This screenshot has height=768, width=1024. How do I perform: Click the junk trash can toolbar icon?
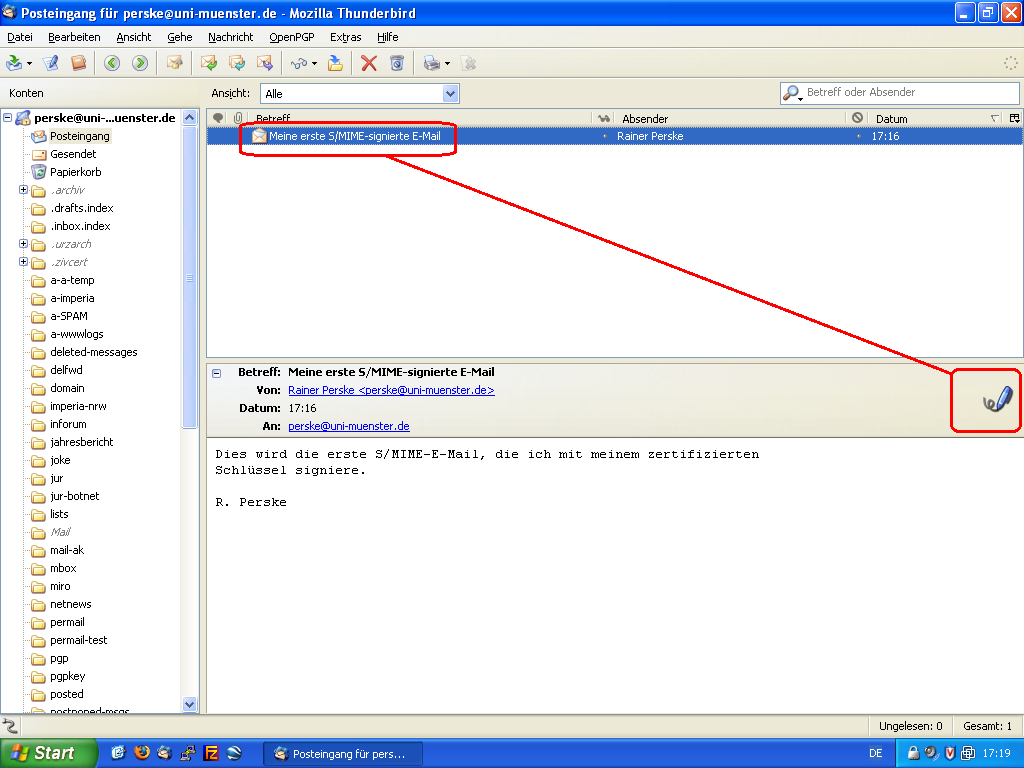click(x=397, y=63)
